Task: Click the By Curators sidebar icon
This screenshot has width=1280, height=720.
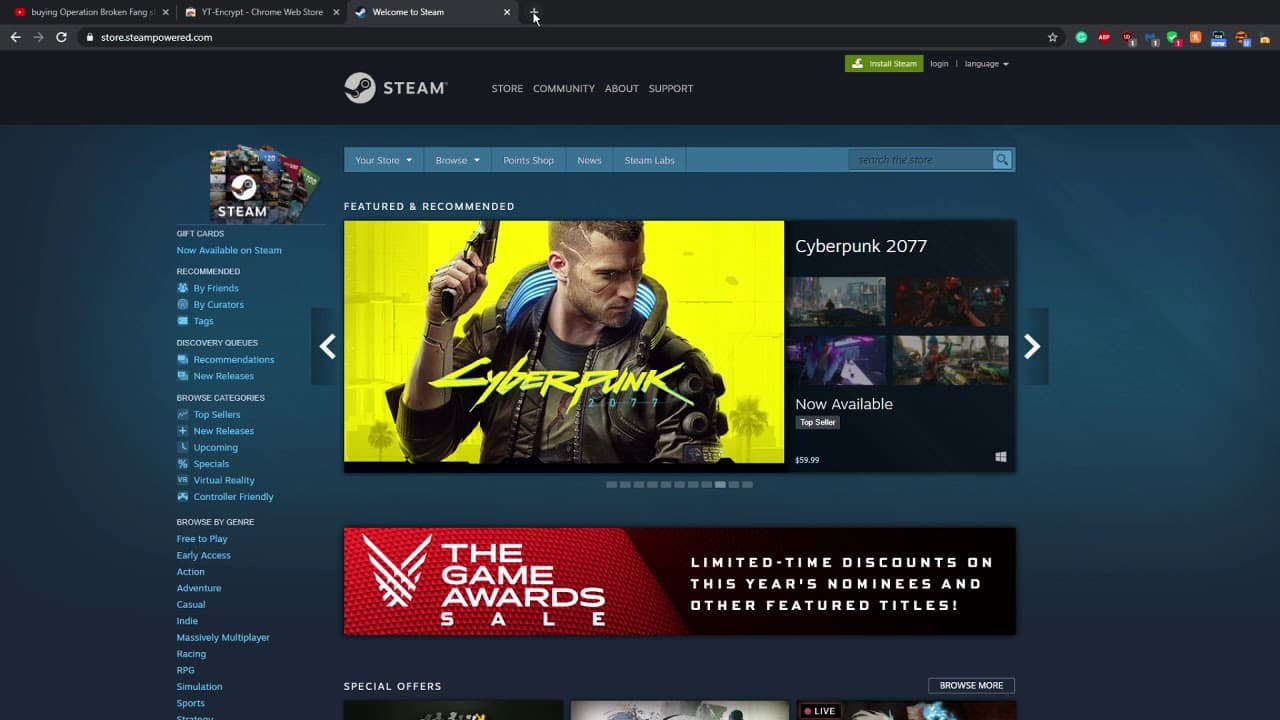Action: coord(182,304)
